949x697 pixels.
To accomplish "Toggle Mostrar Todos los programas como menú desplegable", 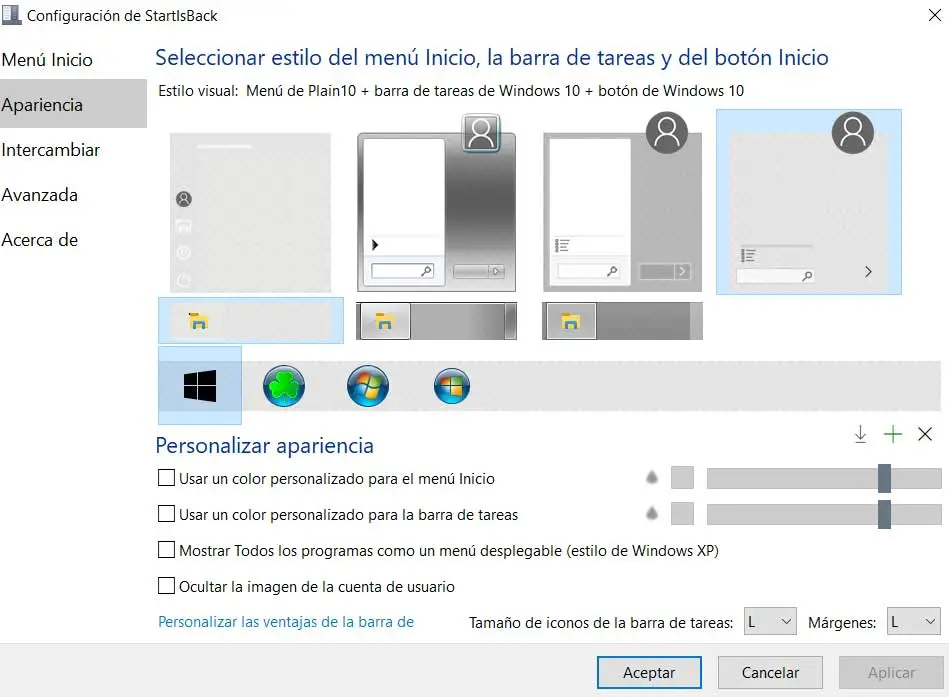I will pyautogui.click(x=166, y=550).
